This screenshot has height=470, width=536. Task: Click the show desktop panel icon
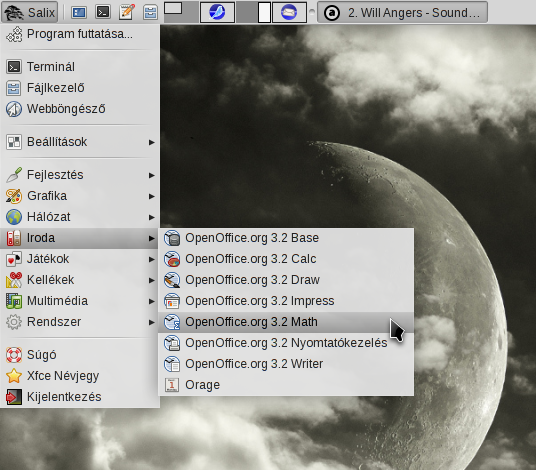coord(79,12)
